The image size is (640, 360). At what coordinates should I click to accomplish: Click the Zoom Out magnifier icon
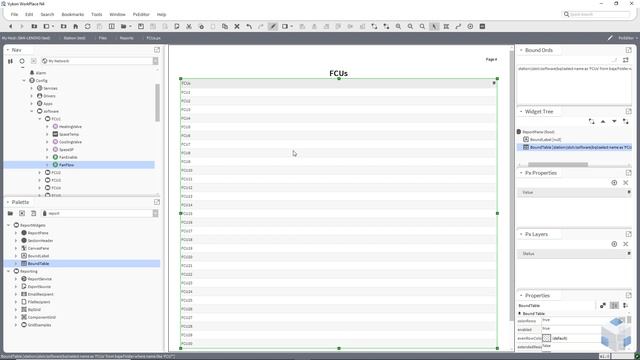pos(410,27)
